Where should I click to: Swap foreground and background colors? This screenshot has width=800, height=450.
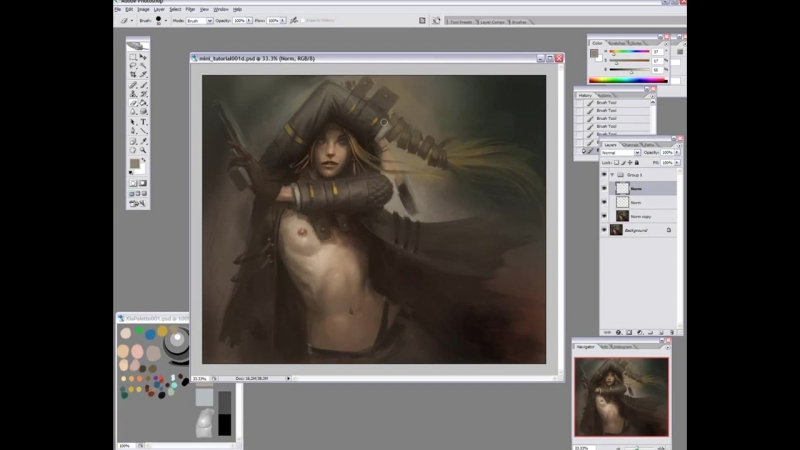click(x=144, y=160)
